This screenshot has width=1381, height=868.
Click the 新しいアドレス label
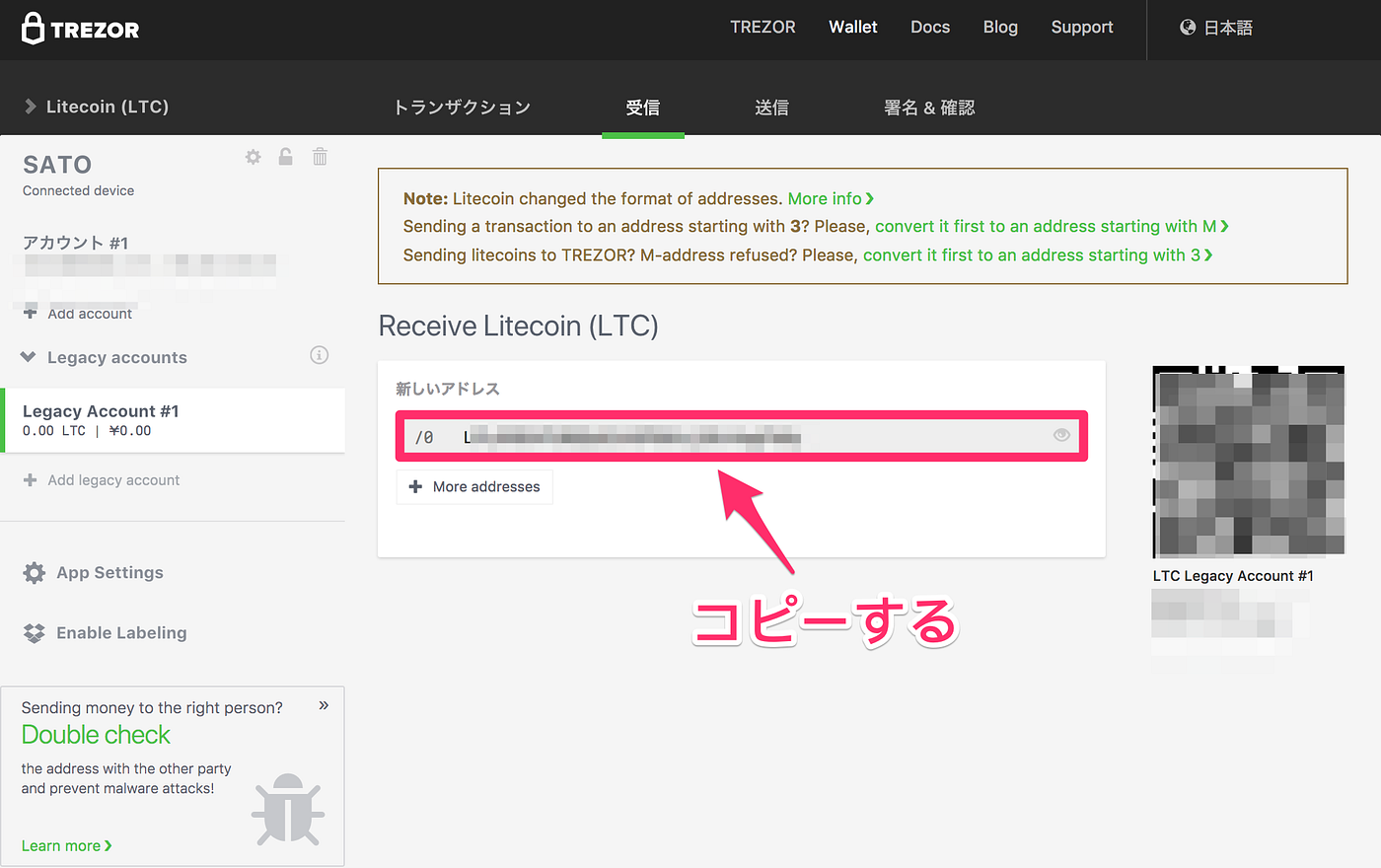[x=448, y=389]
